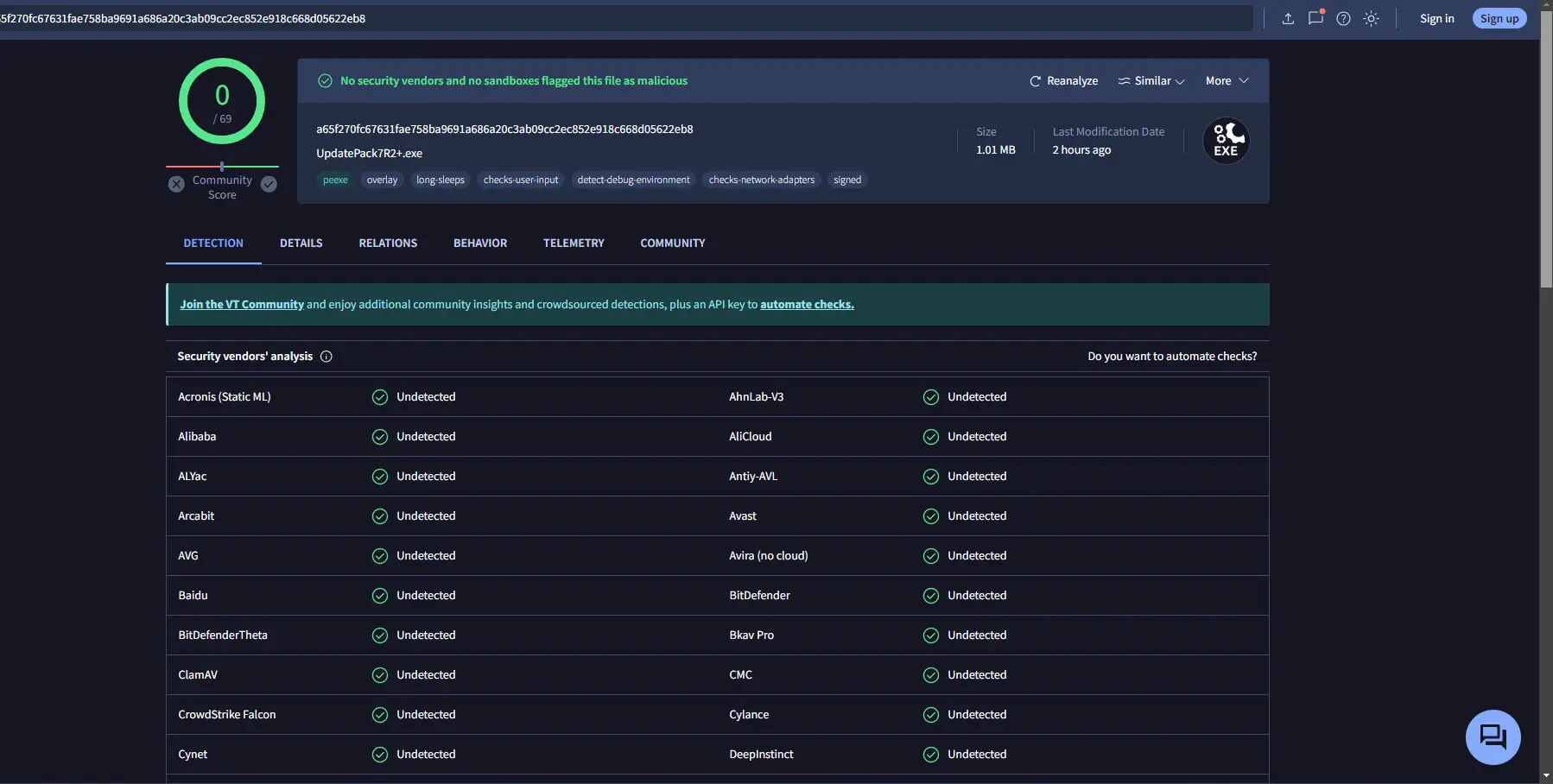
Task: Click the upload file icon in header
Action: coord(1288,18)
